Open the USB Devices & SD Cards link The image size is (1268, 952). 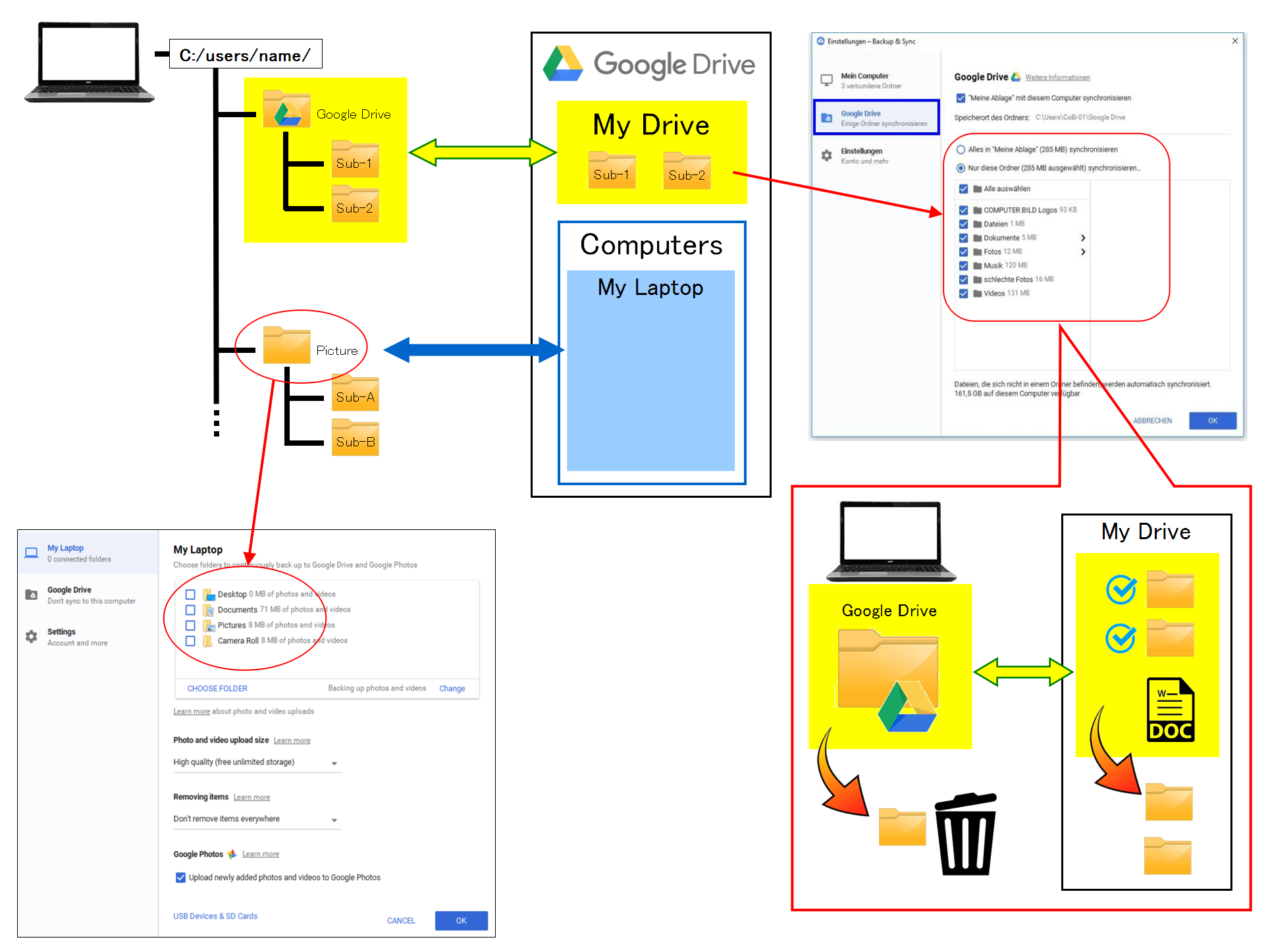[x=215, y=916]
